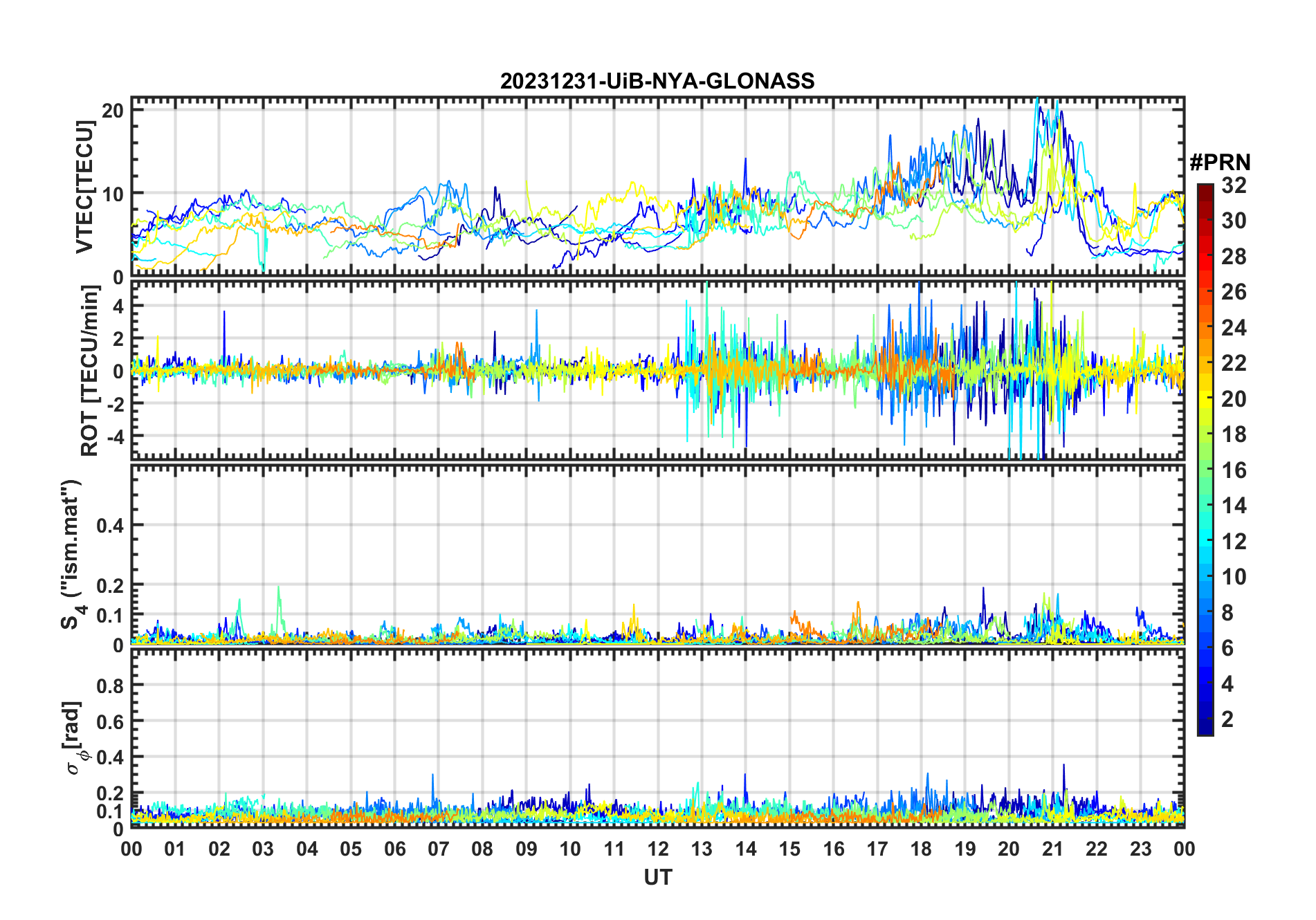Click colorbar tick label 2

1227,719
